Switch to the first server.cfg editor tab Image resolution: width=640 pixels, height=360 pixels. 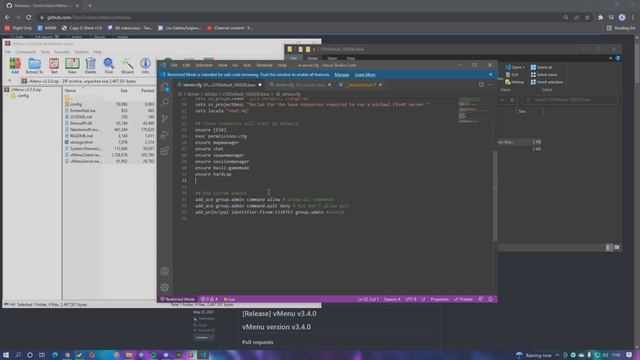tap(219, 85)
